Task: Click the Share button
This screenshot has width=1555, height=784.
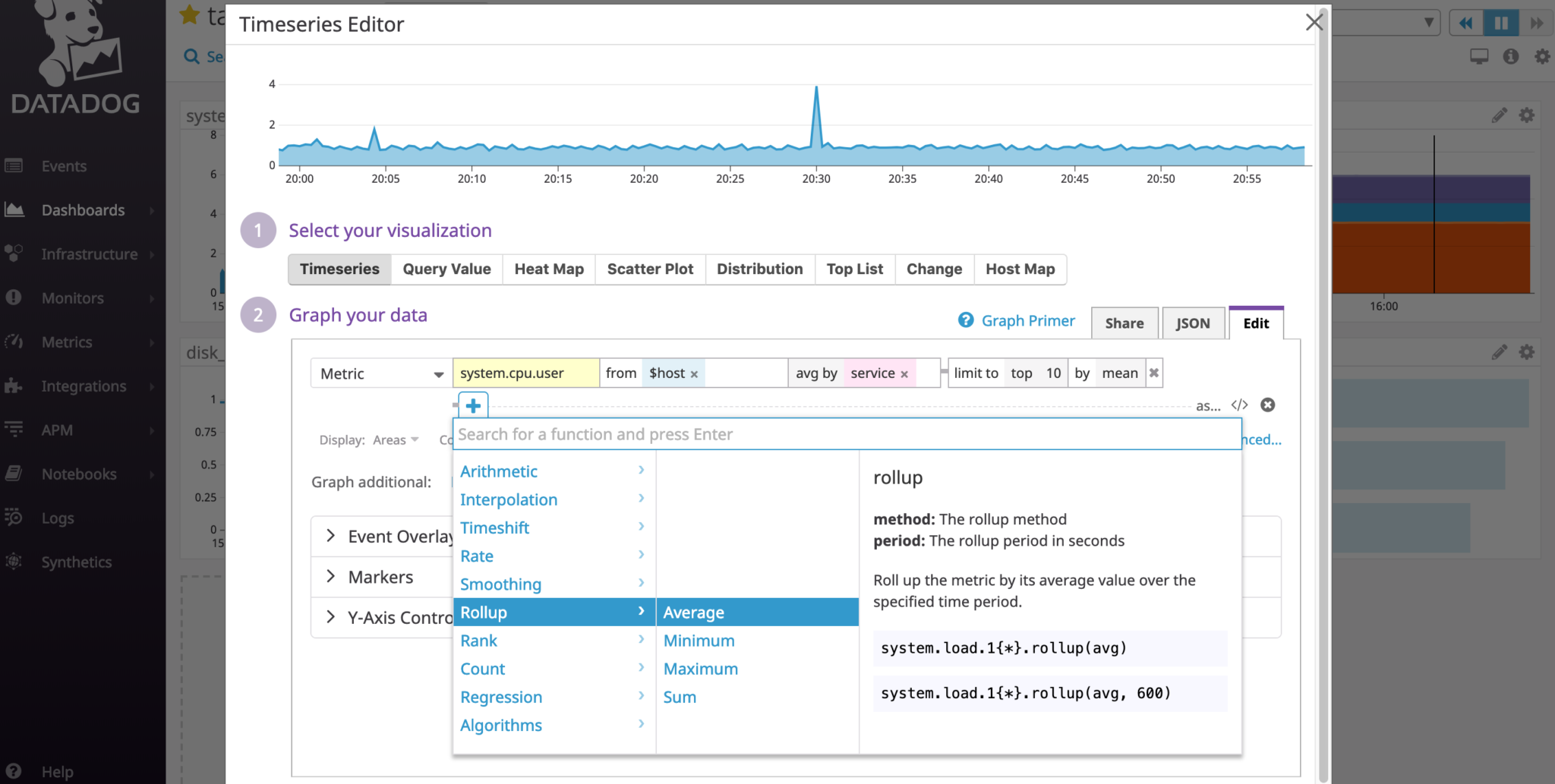Action: pos(1124,323)
